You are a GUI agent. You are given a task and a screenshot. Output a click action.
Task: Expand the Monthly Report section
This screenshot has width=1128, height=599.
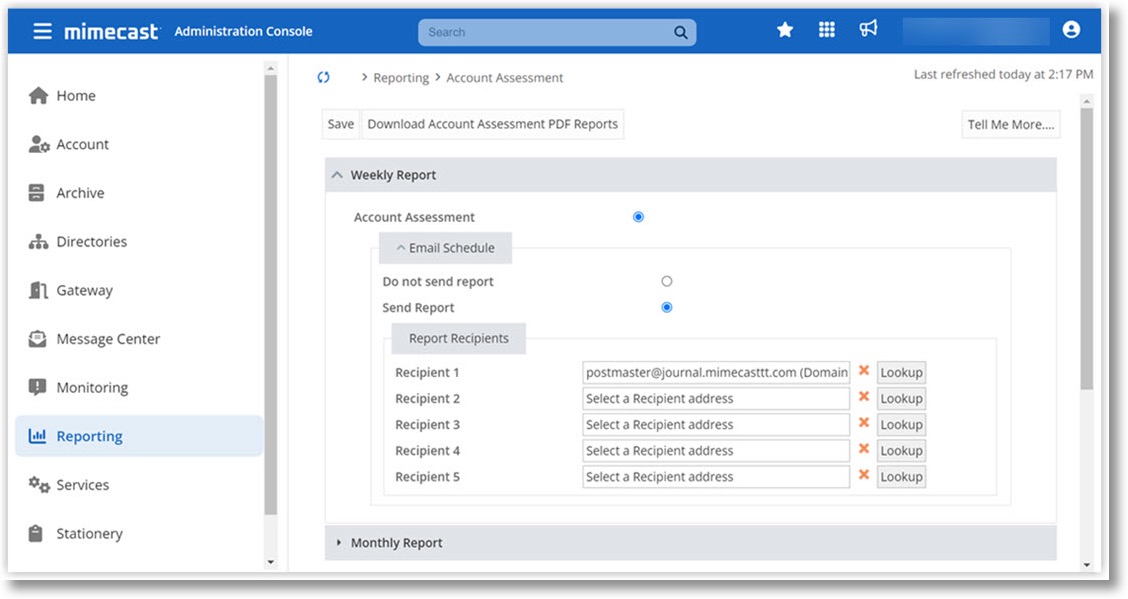point(339,542)
